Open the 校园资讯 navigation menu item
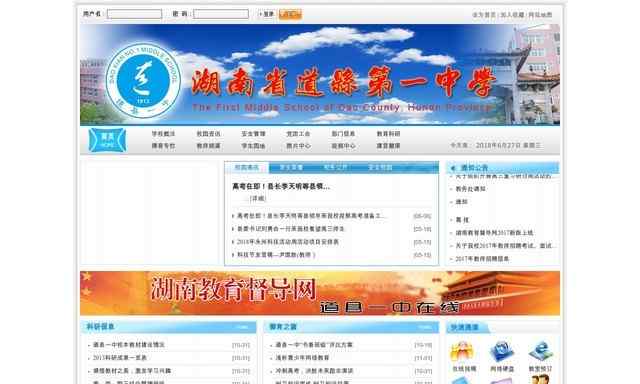640x384 pixels. 208,134
